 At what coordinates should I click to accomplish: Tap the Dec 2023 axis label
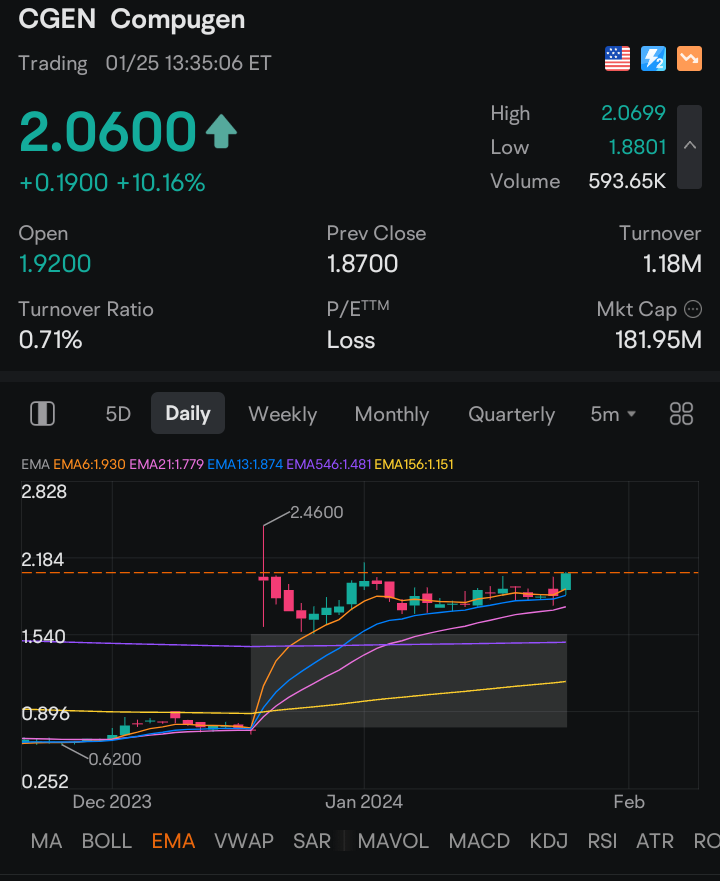pyautogui.click(x=112, y=802)
